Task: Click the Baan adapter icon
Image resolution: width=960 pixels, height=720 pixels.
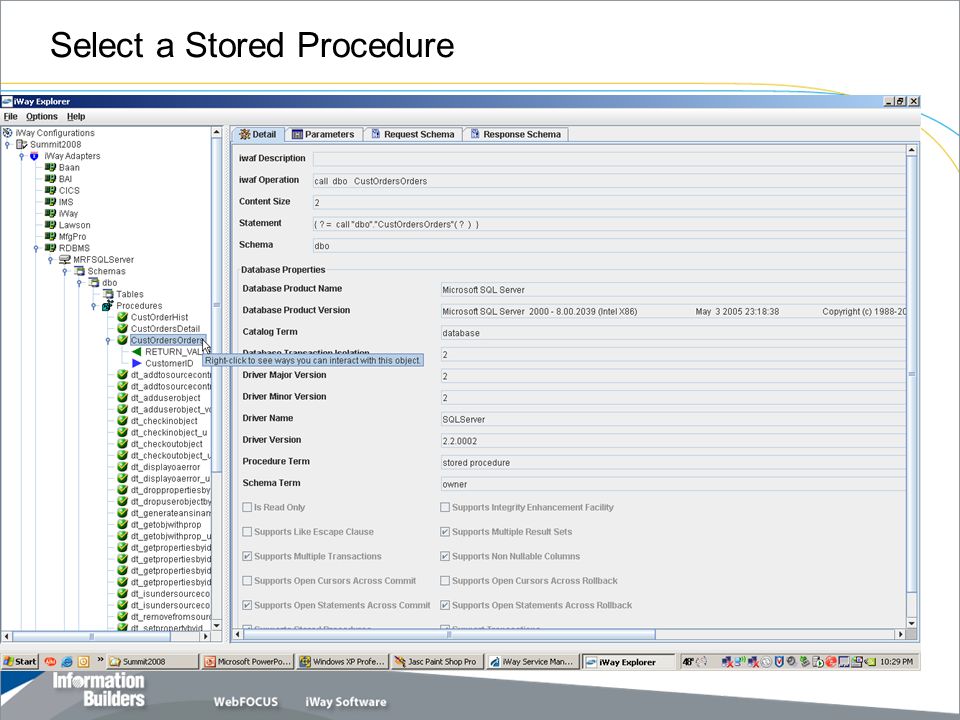Action: (x=50, y=167)
